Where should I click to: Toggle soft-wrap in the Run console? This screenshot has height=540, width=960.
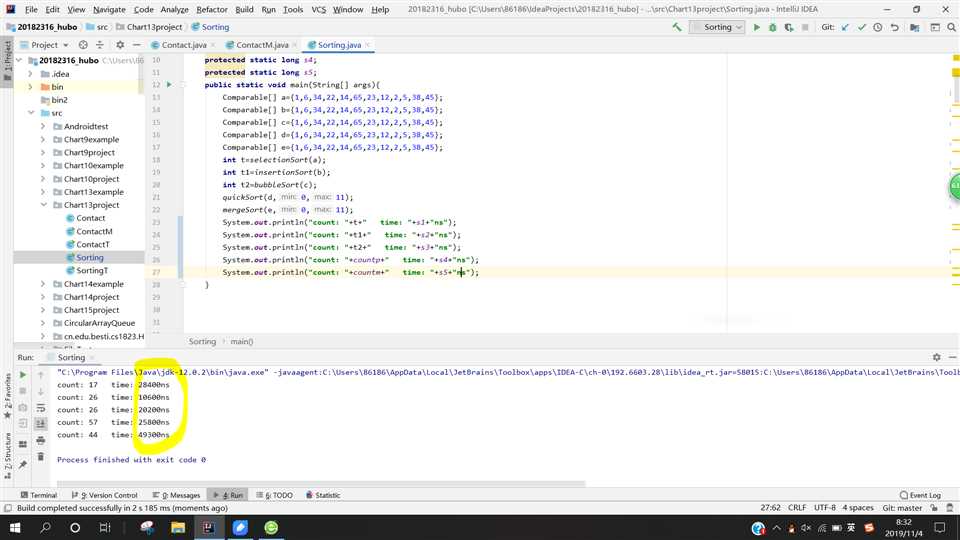41,407
